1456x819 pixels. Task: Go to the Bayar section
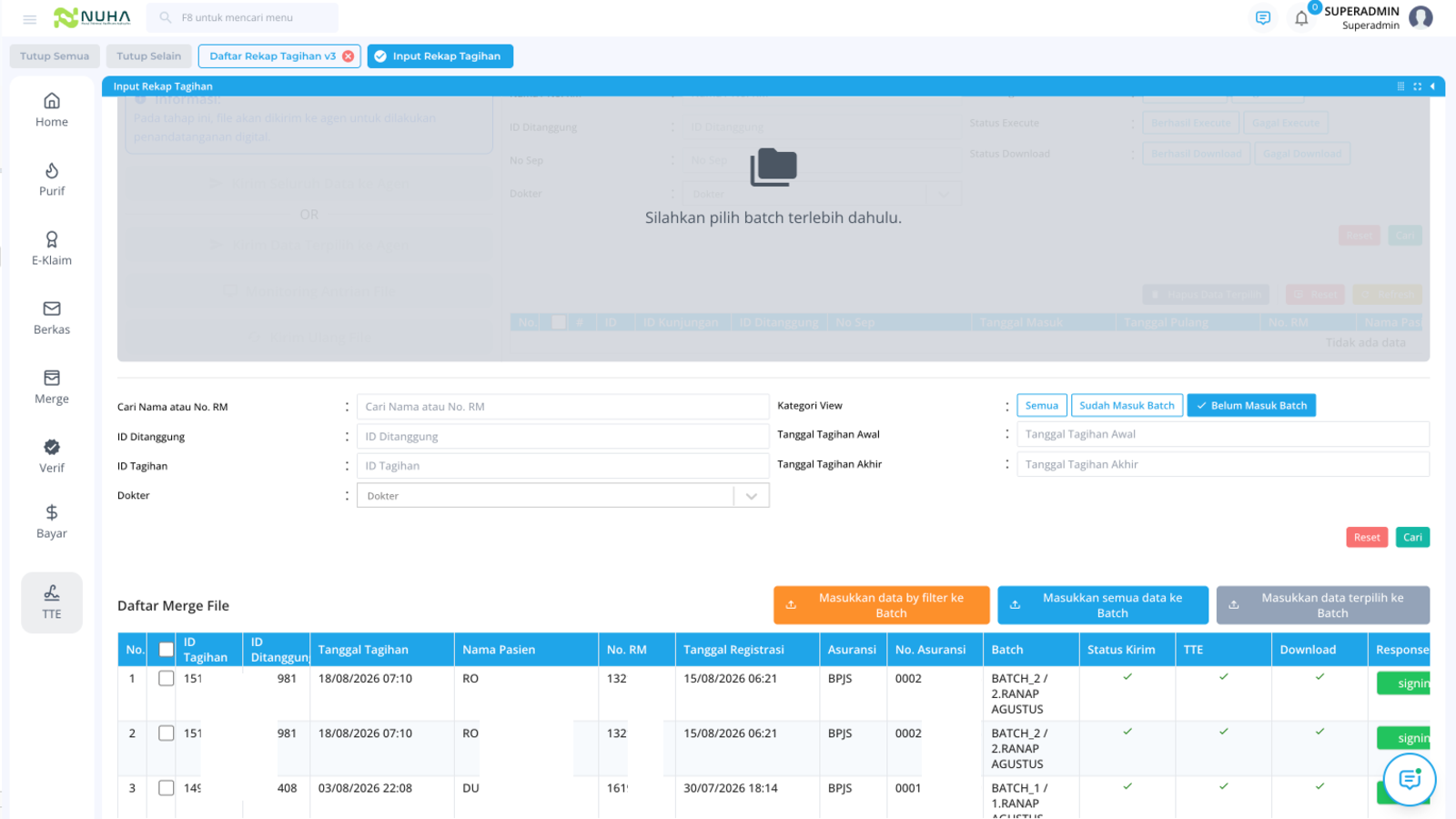point(52,521)
